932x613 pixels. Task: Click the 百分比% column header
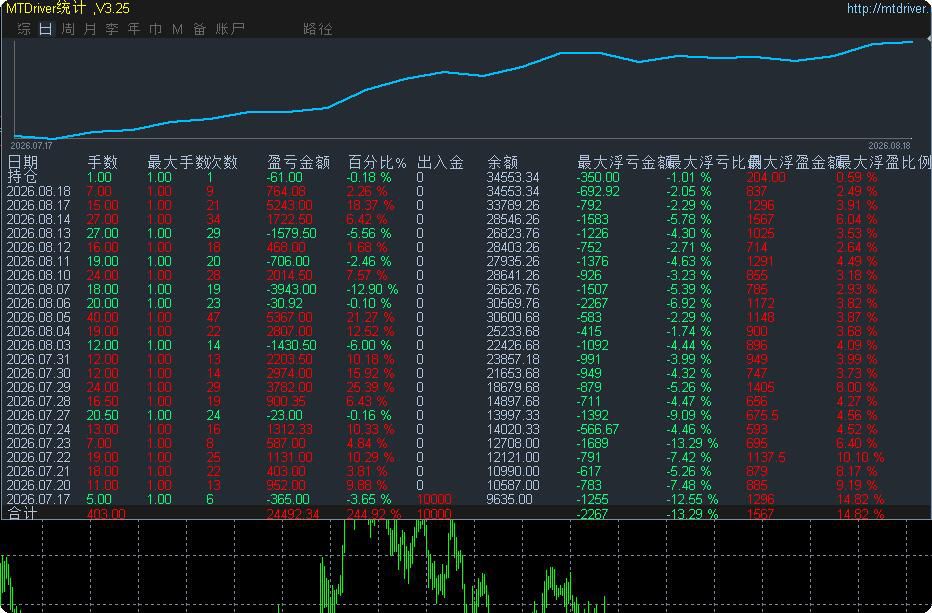click(x=377, y=162)
